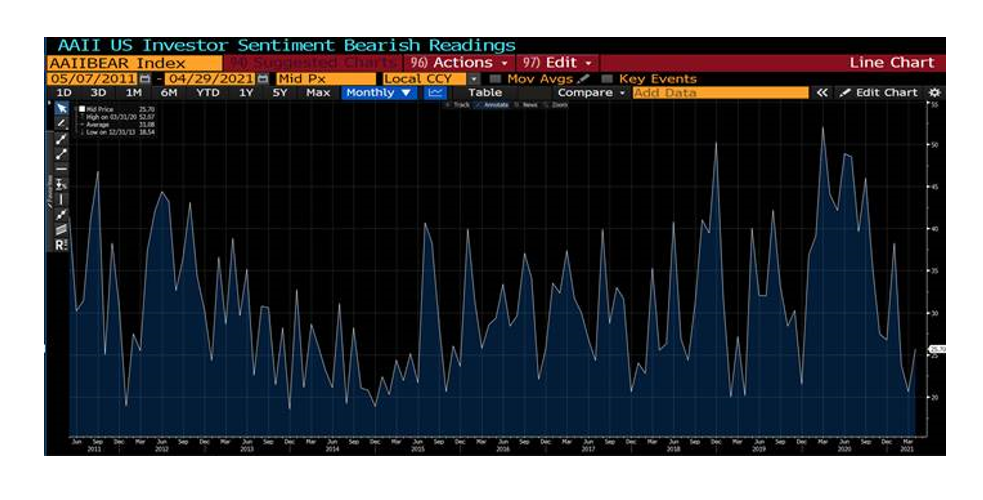Open the Mid Px field selector
Viewport: 983px width, 500px height.
tap(325, 79)
